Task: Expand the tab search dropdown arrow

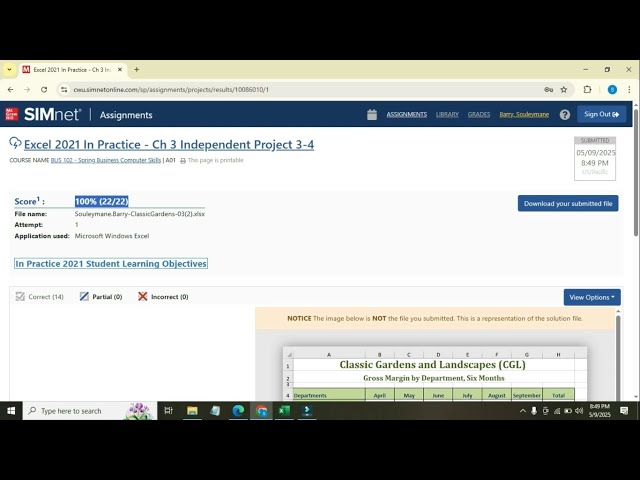Action: coord(9,69)
